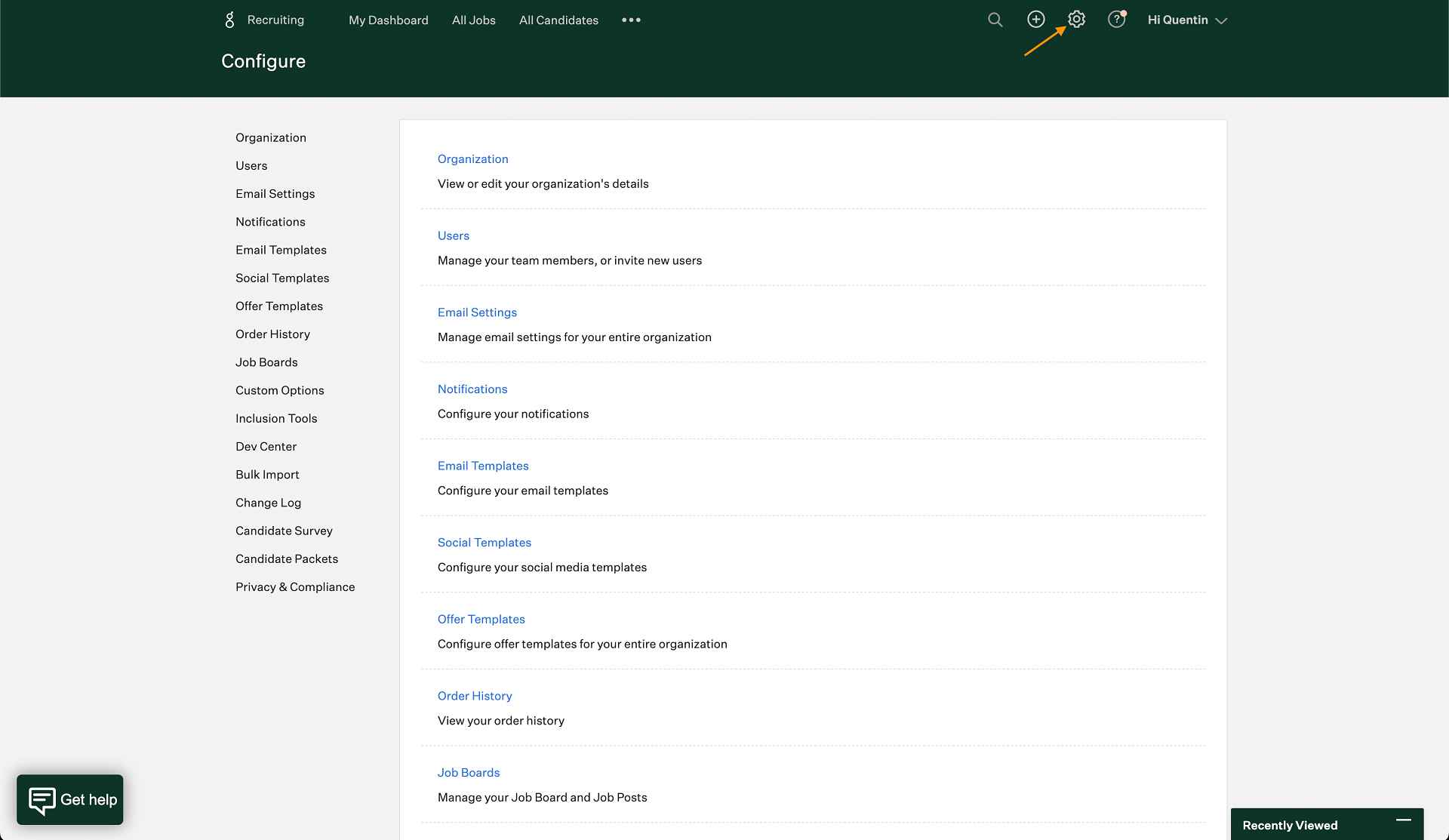Click the Candidate Survey sidebar item
This screenshot has height=840, width=1449.
point(283,530)
